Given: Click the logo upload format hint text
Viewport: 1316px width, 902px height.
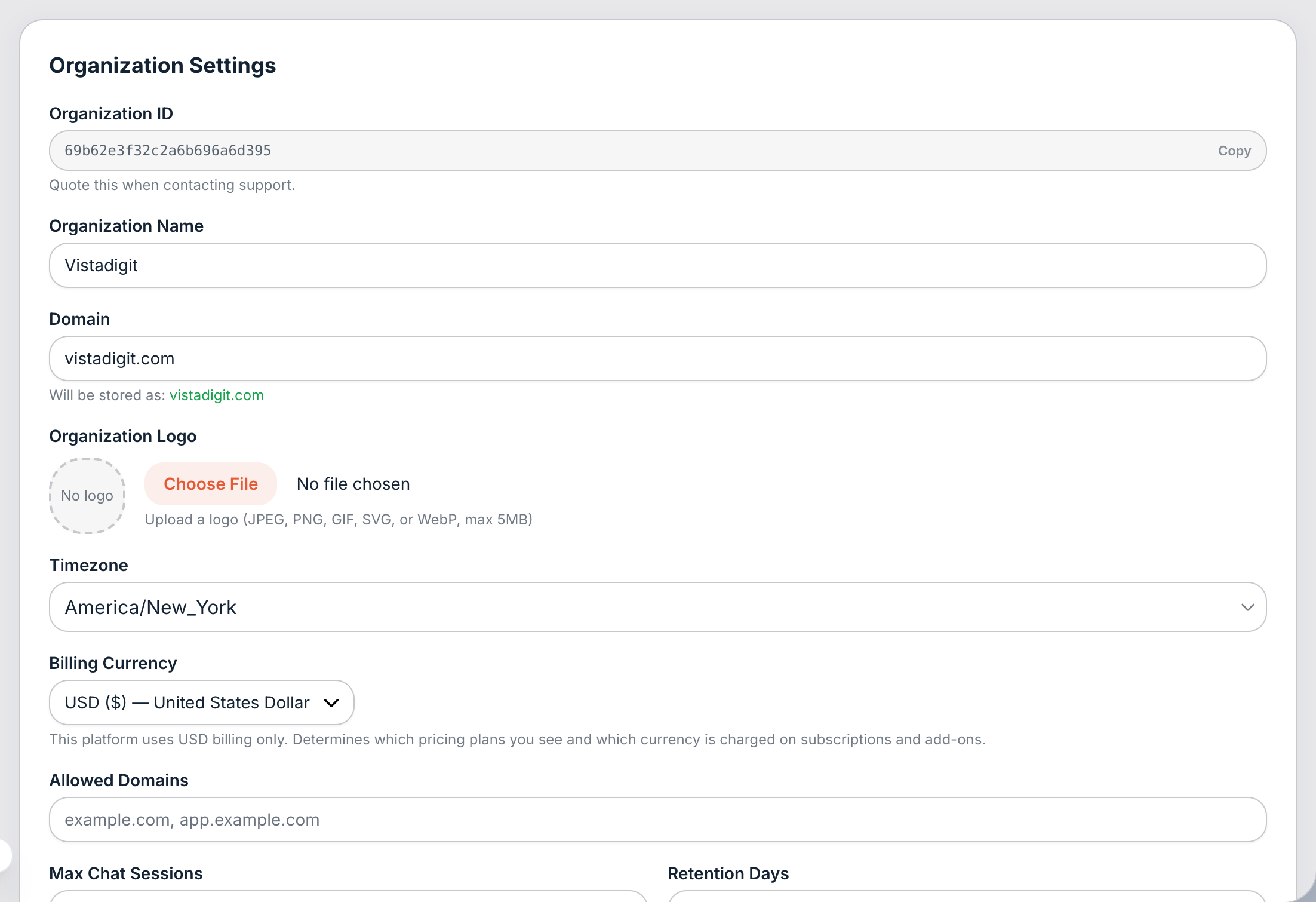Looking at the screenshot, I should 339,520.
